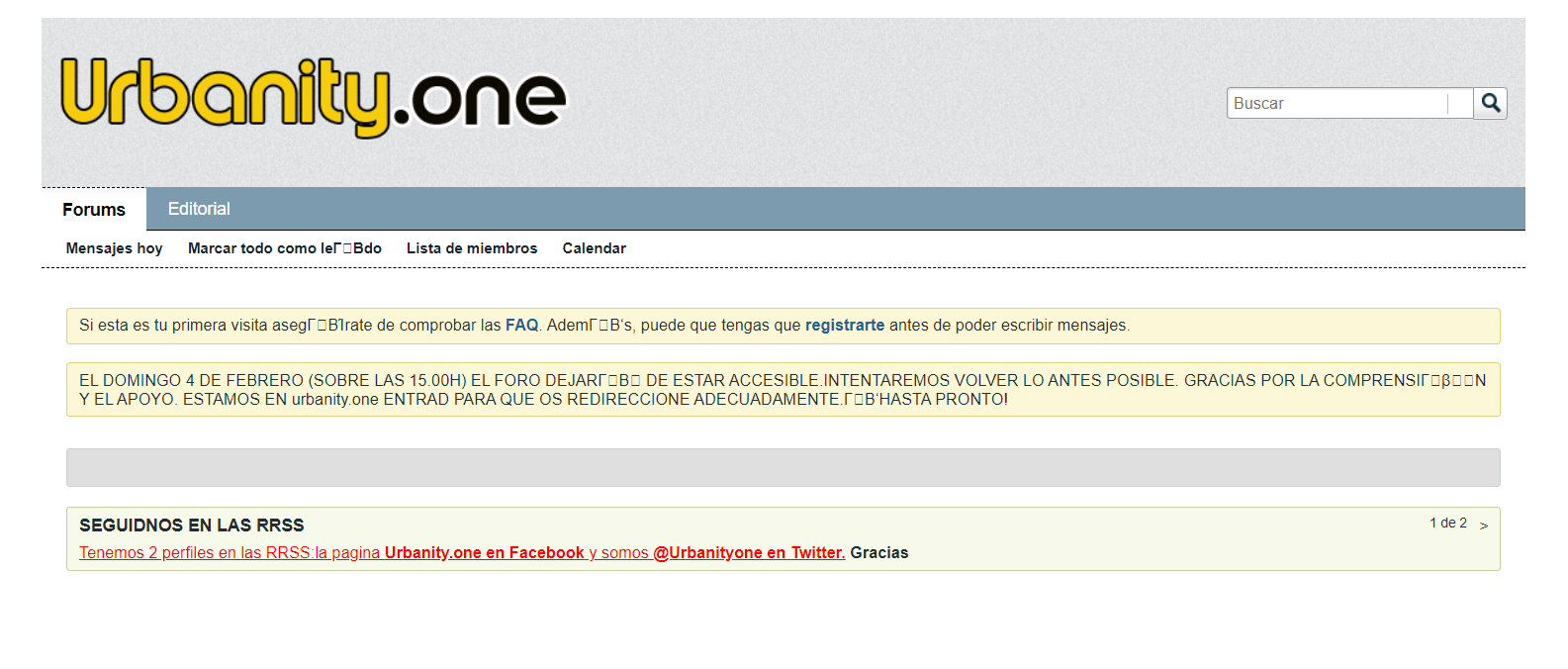
Task: Click the '1 de 2' announcement counter
Action: [x=1447, y=523]
